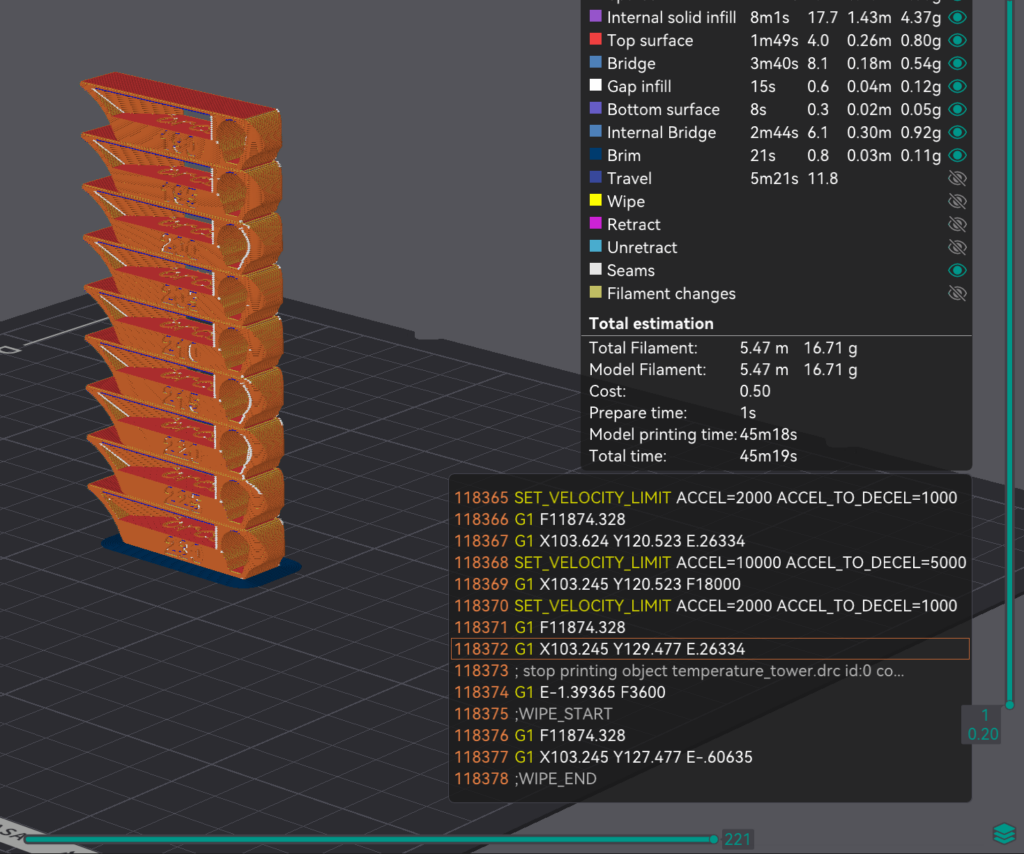The width and height of the screenshot is (1024, 854).
Task: Click the Gap infill white swatch
Action: tap(596, 85)
